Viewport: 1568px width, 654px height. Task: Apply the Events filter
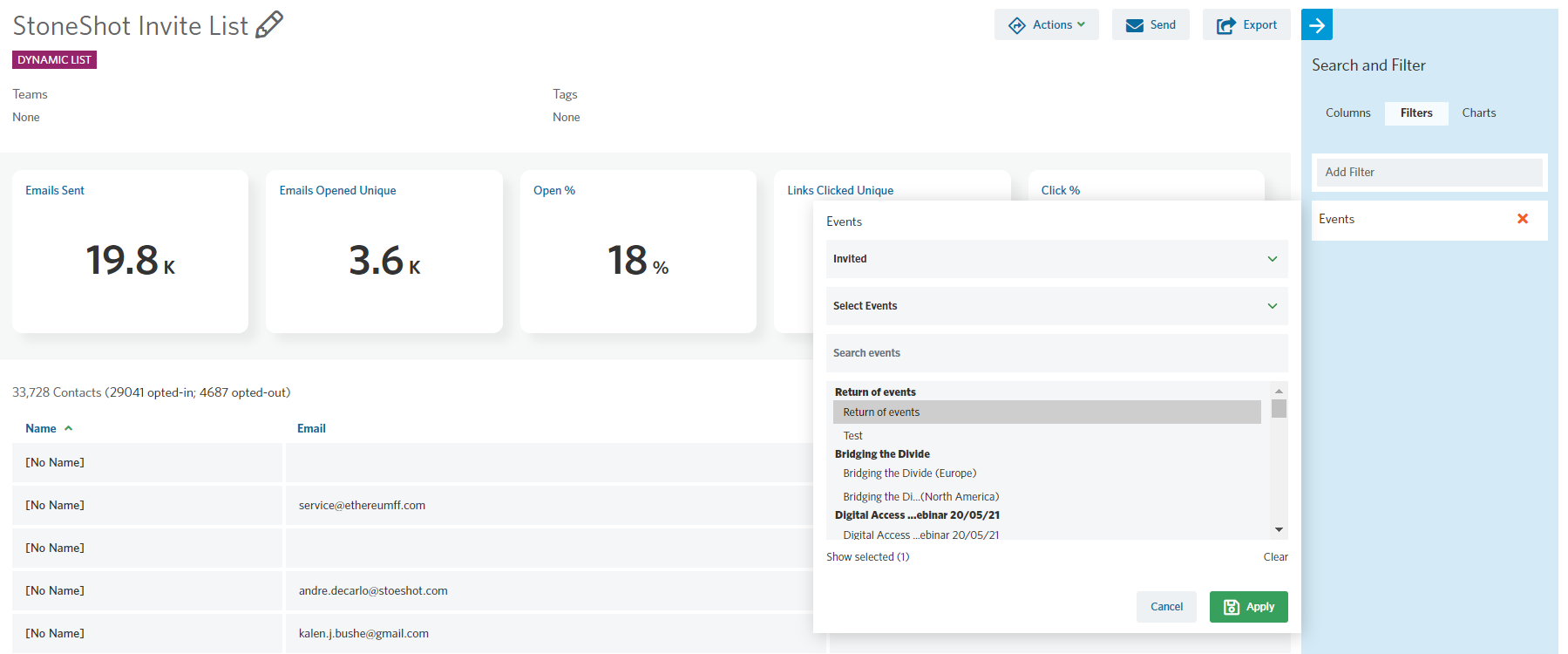(x=1248, y=607)
